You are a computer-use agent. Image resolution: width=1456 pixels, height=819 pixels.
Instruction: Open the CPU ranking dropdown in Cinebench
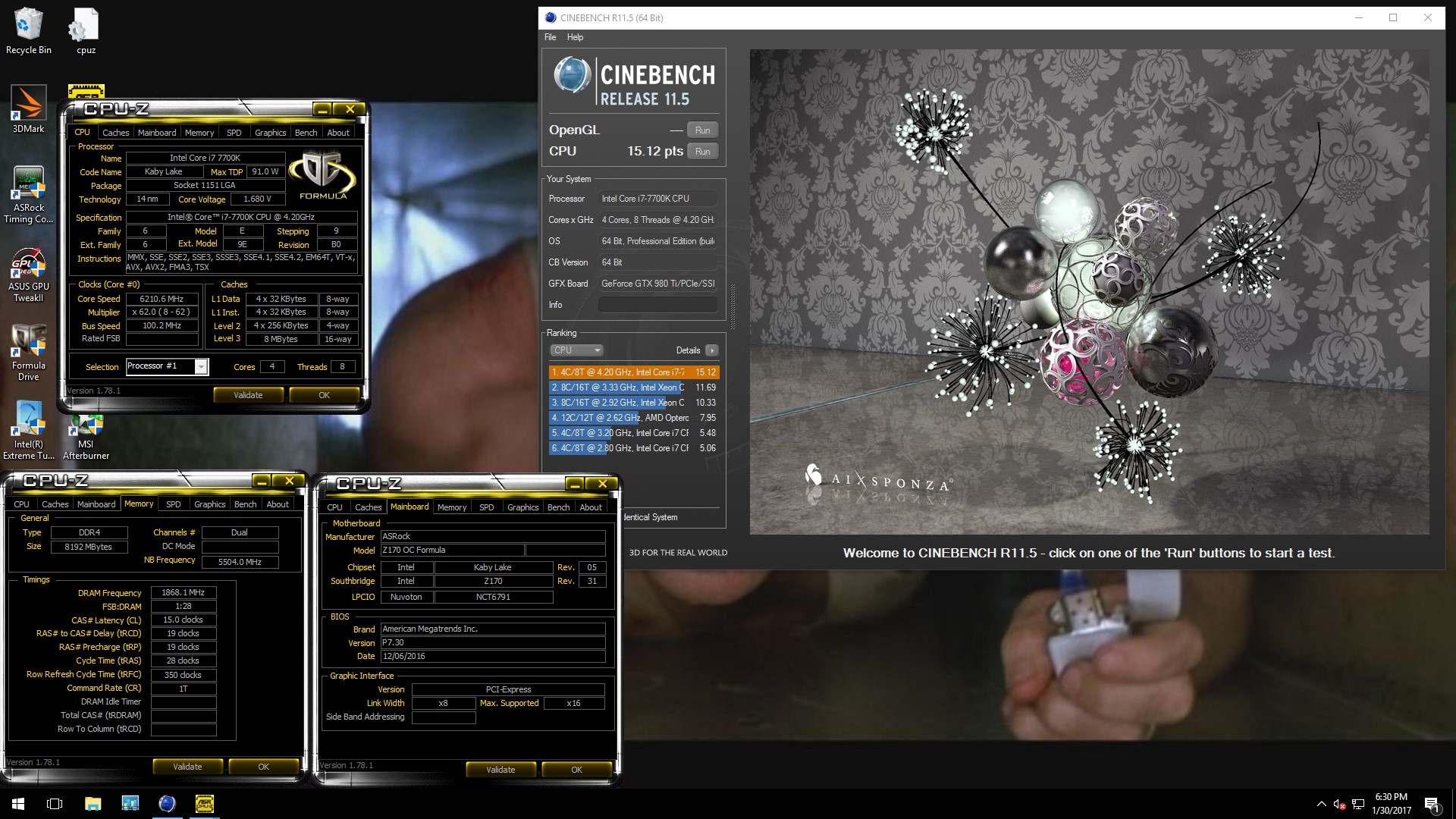tap(576, 350)
